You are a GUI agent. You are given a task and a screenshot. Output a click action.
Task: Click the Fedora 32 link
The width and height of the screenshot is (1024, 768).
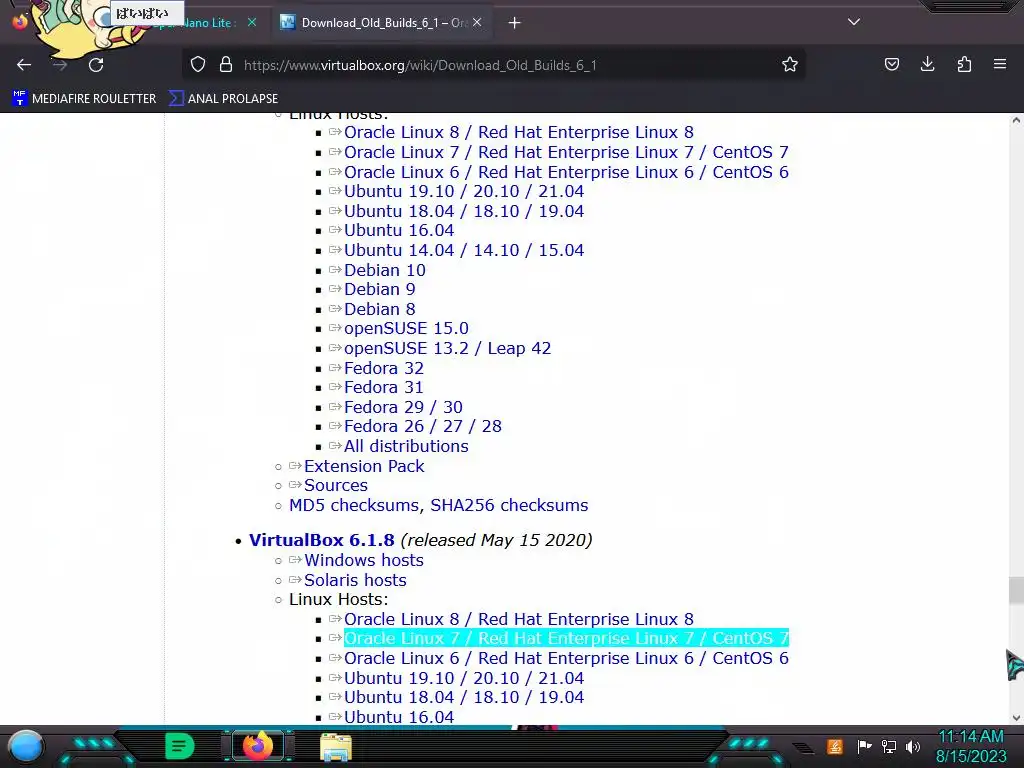384,368
